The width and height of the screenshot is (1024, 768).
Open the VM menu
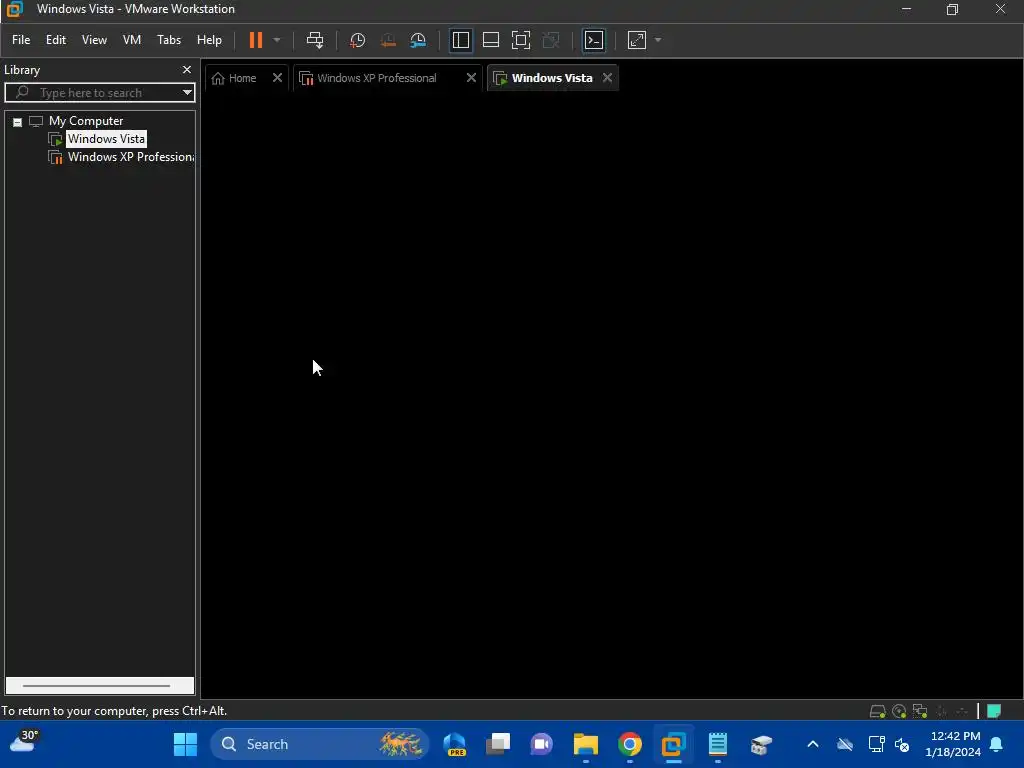[132, 40]
